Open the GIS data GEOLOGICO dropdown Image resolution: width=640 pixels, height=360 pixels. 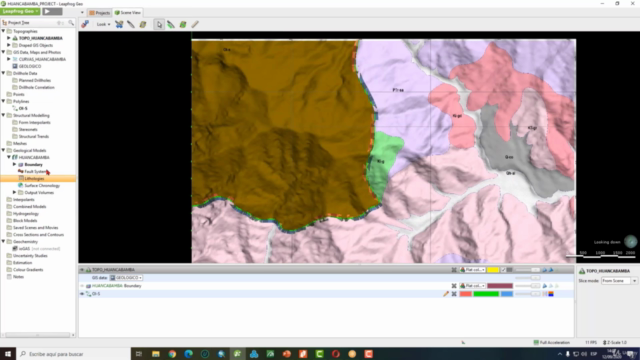[x=126, y=278]
